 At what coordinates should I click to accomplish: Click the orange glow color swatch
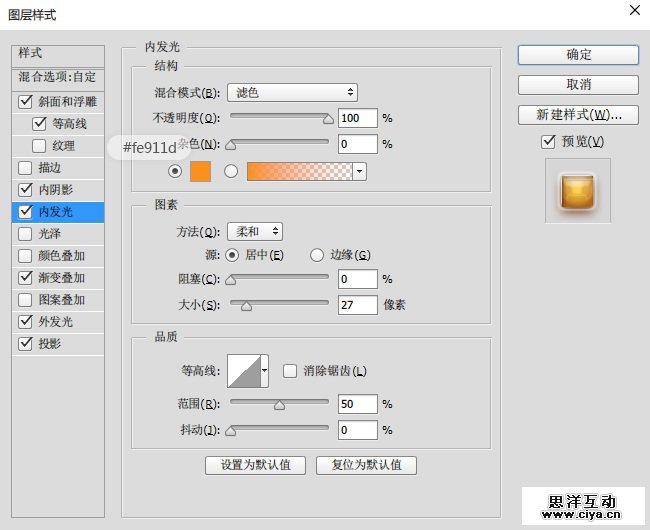click(x=201, y=171)
